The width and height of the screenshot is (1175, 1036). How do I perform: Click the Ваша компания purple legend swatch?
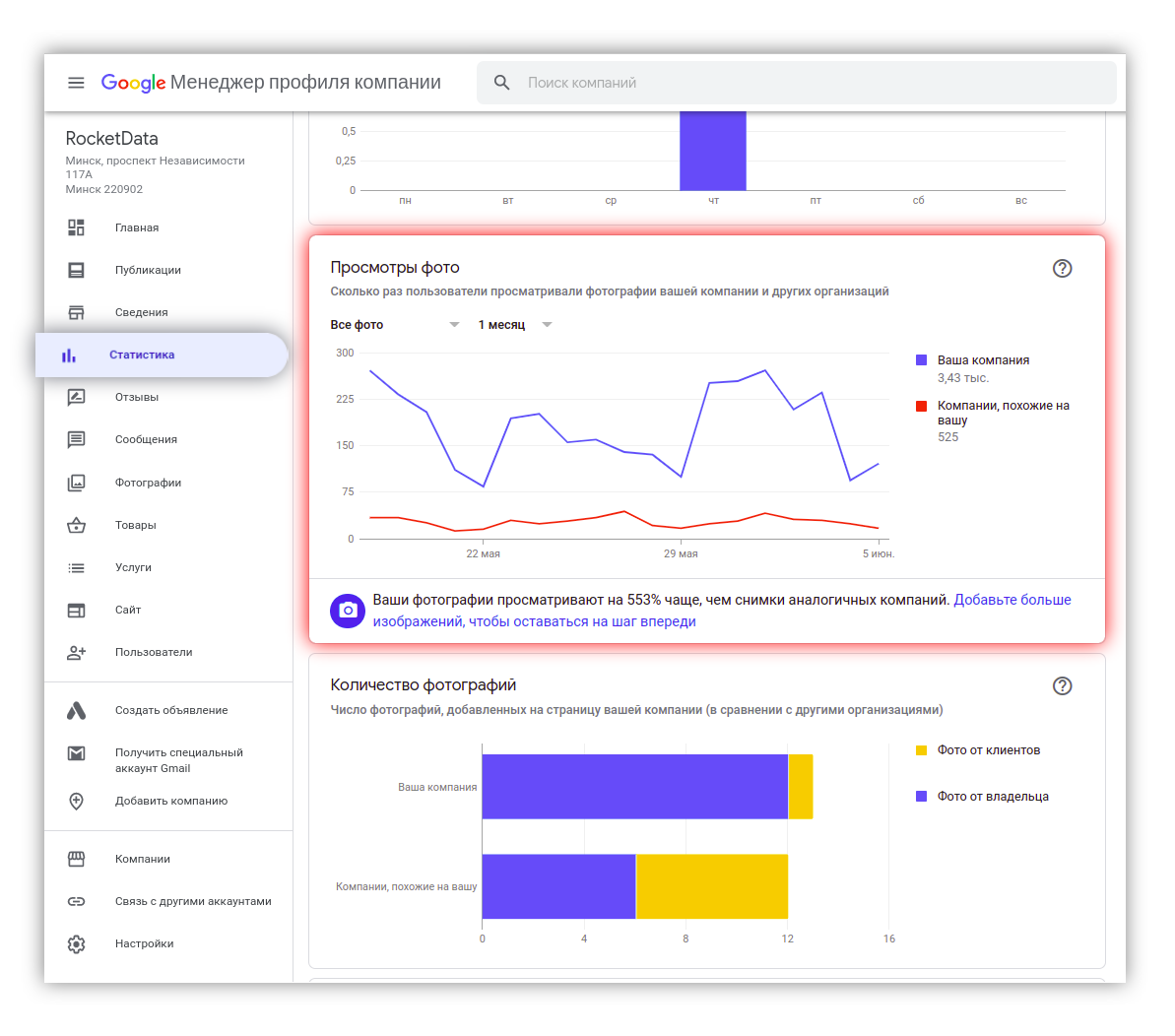tap(921, 360)
